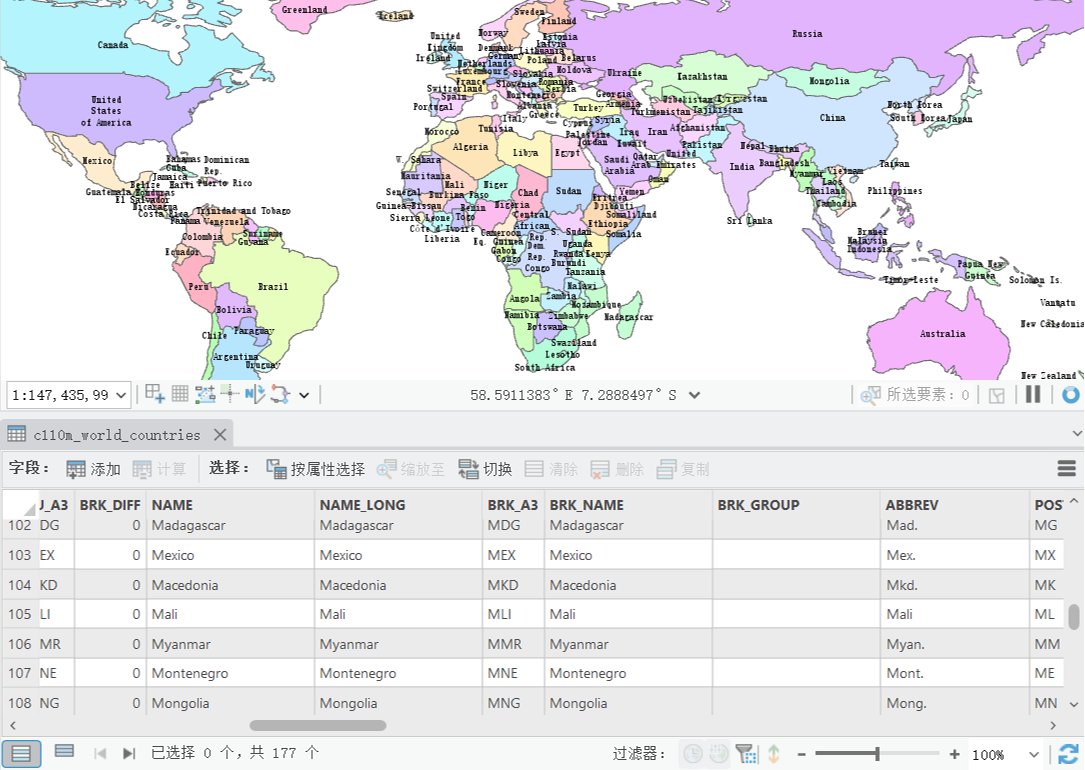The height and width of the screenshot is (770, 1085).
Task: Click the Clear selection button
Action: click(x=551, y=469)
